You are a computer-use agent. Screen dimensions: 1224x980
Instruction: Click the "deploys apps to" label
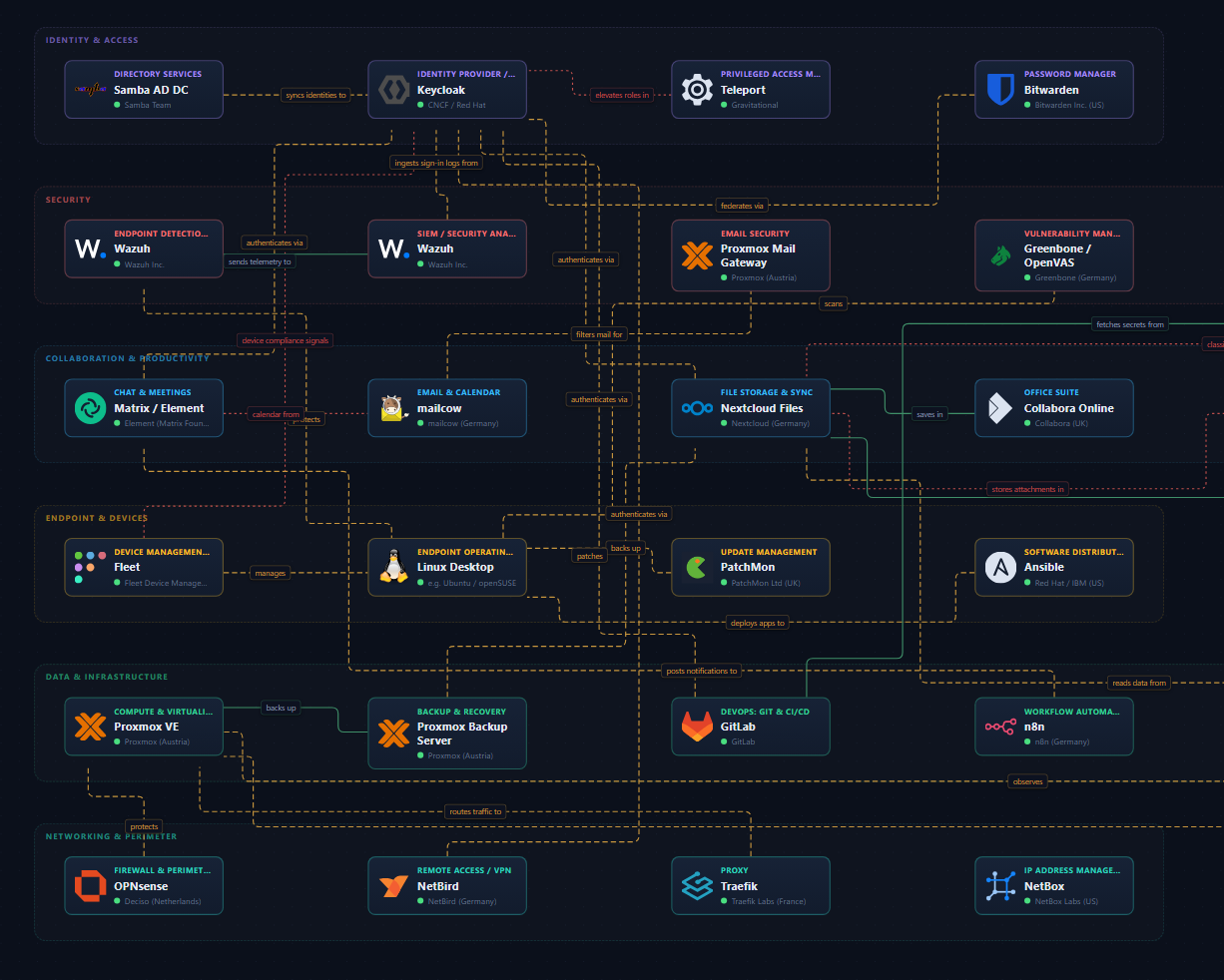tap(758, 623)
